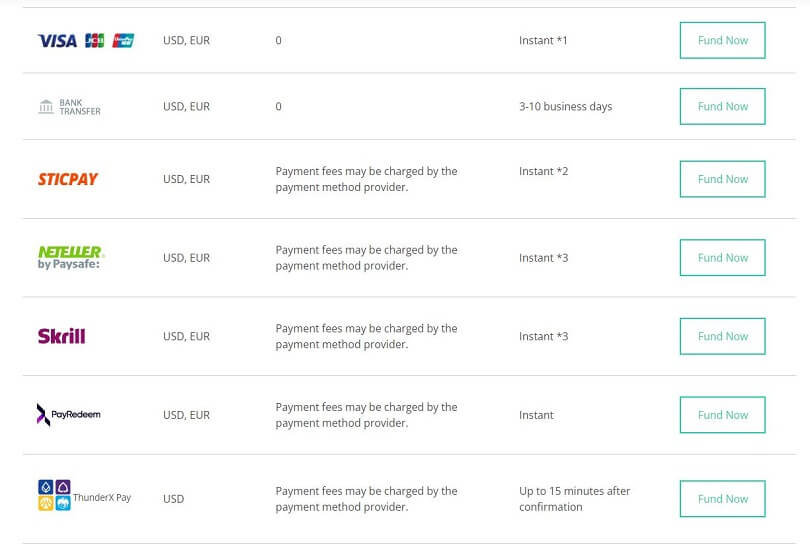Click the UnionPay card logo
Screen dimensions: 810x551
coord(123,40)
